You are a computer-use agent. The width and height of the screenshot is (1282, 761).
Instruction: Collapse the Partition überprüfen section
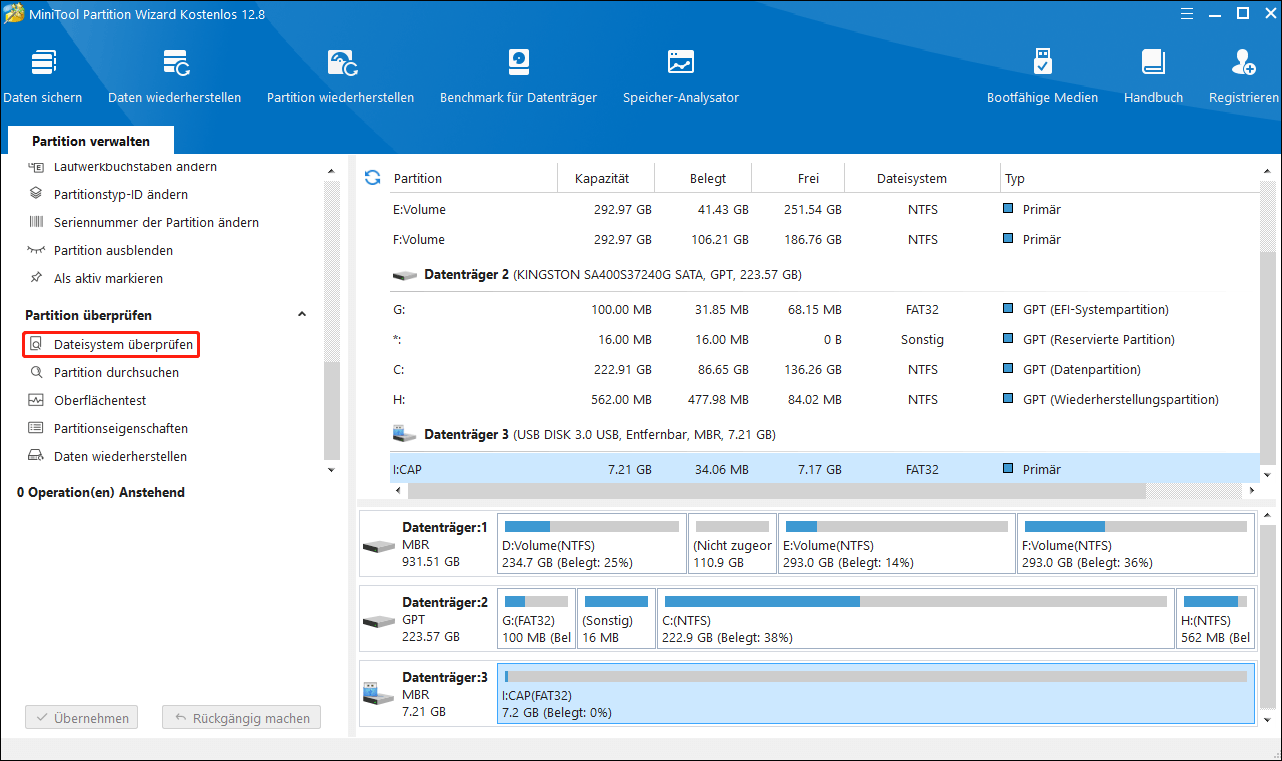(302, 315)
